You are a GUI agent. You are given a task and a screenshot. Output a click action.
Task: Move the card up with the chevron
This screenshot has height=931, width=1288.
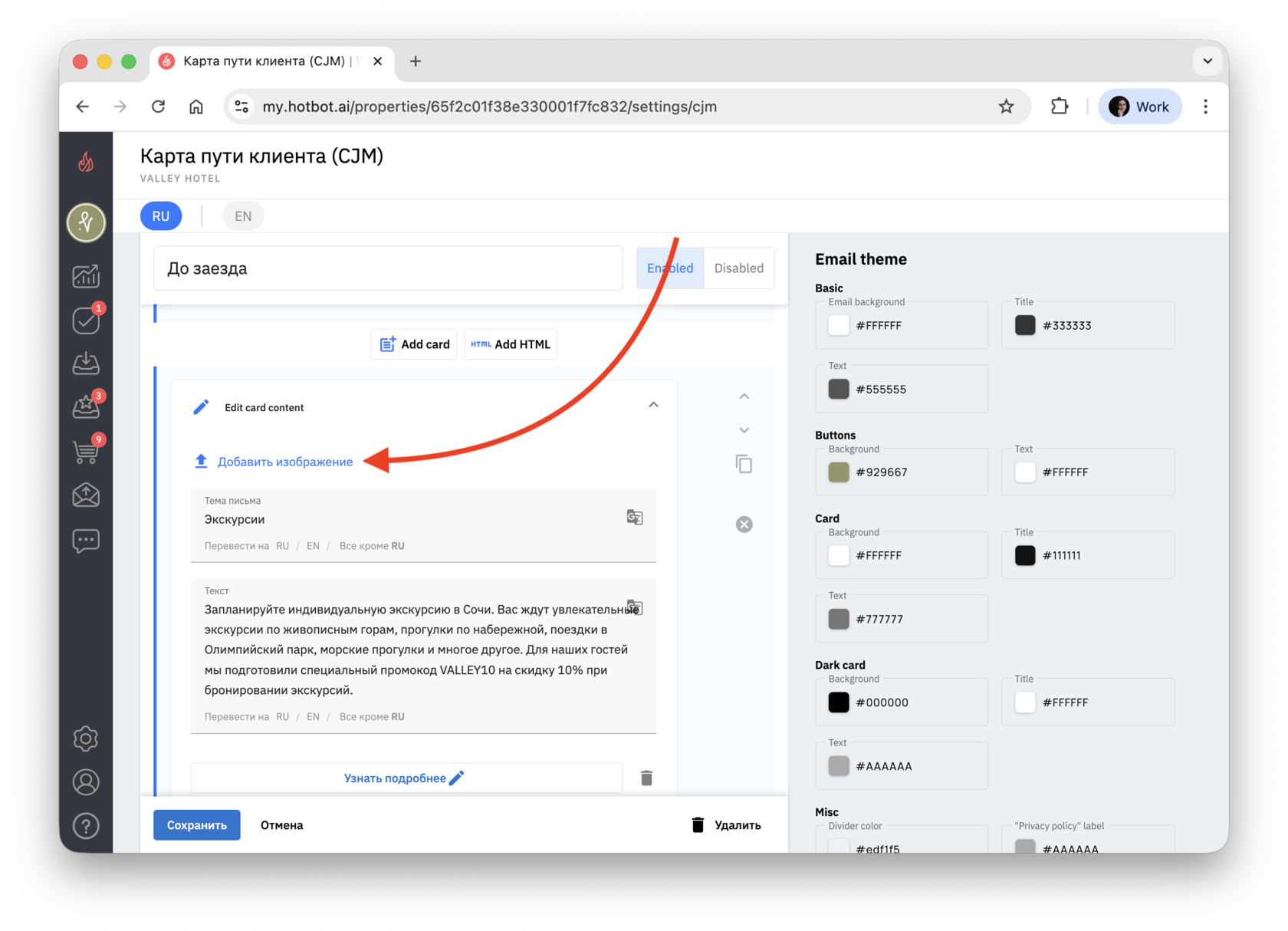(x=744, y=396)
